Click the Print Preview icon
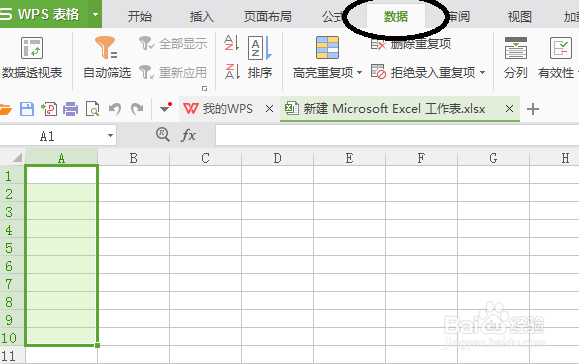This screenshot has width=579, height=364. (x=92, y=109)
